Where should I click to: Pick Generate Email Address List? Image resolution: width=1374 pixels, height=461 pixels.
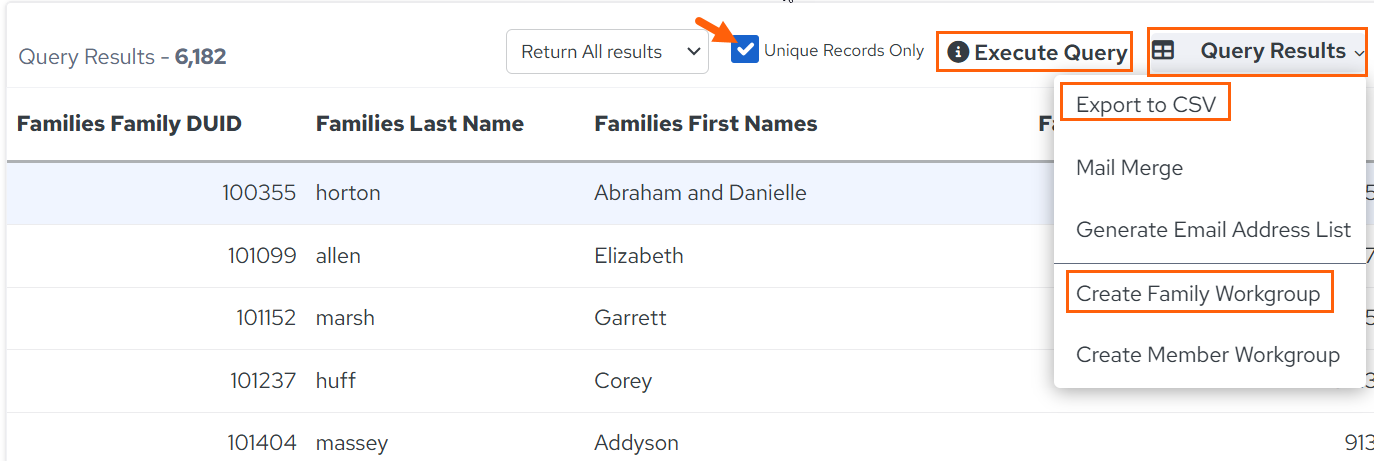click(1213, 230)
